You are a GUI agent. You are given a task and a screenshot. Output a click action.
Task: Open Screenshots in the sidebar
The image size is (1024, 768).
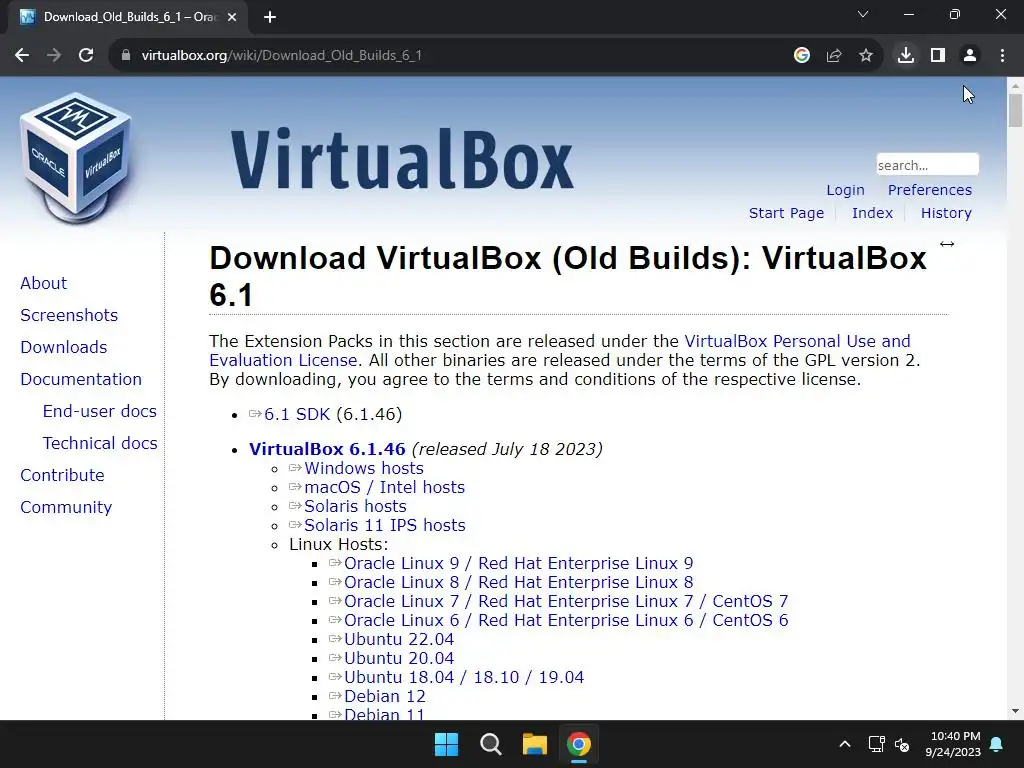tap(69, 315)
